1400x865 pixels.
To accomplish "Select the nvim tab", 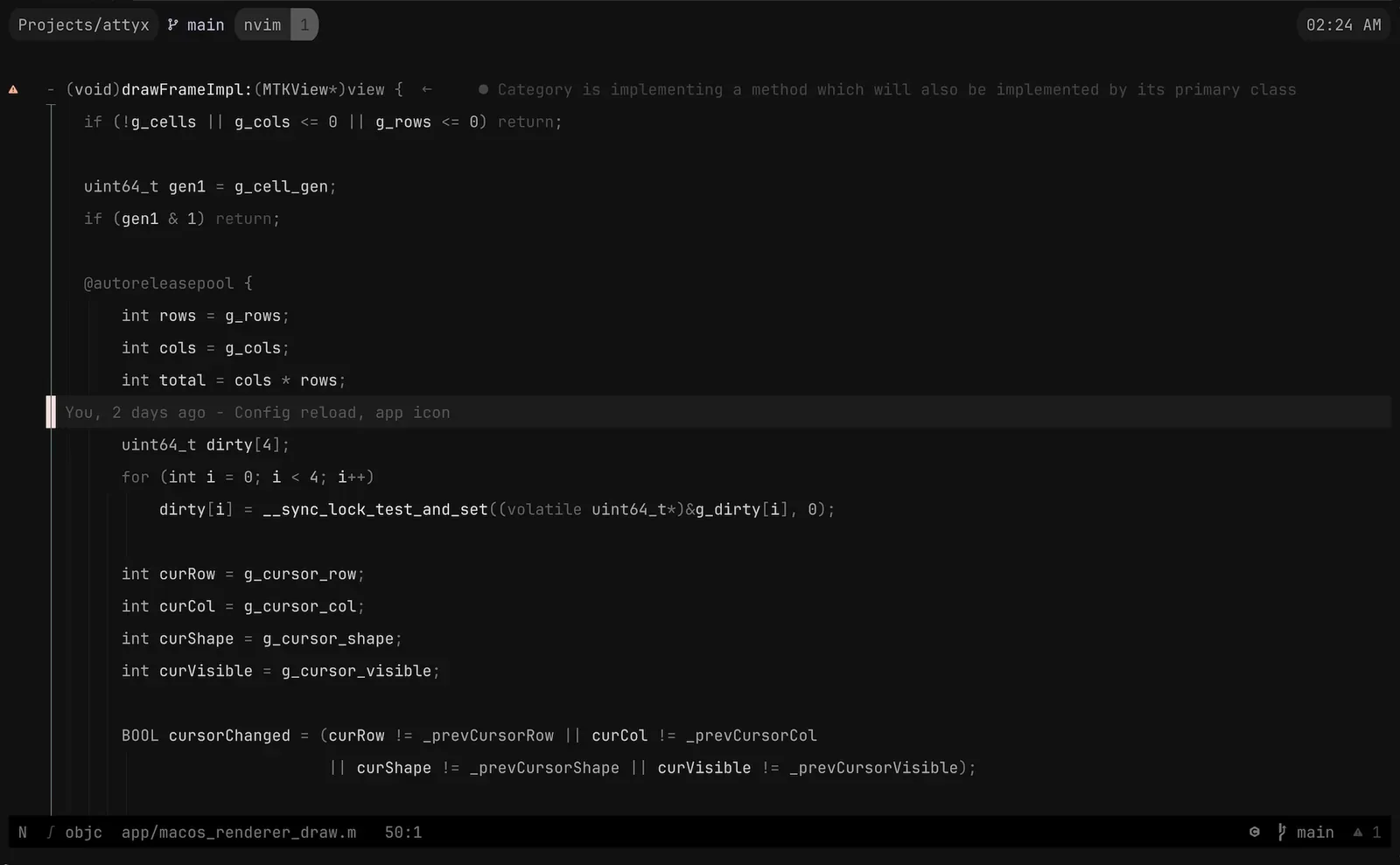I will click(x=262, y=24).
